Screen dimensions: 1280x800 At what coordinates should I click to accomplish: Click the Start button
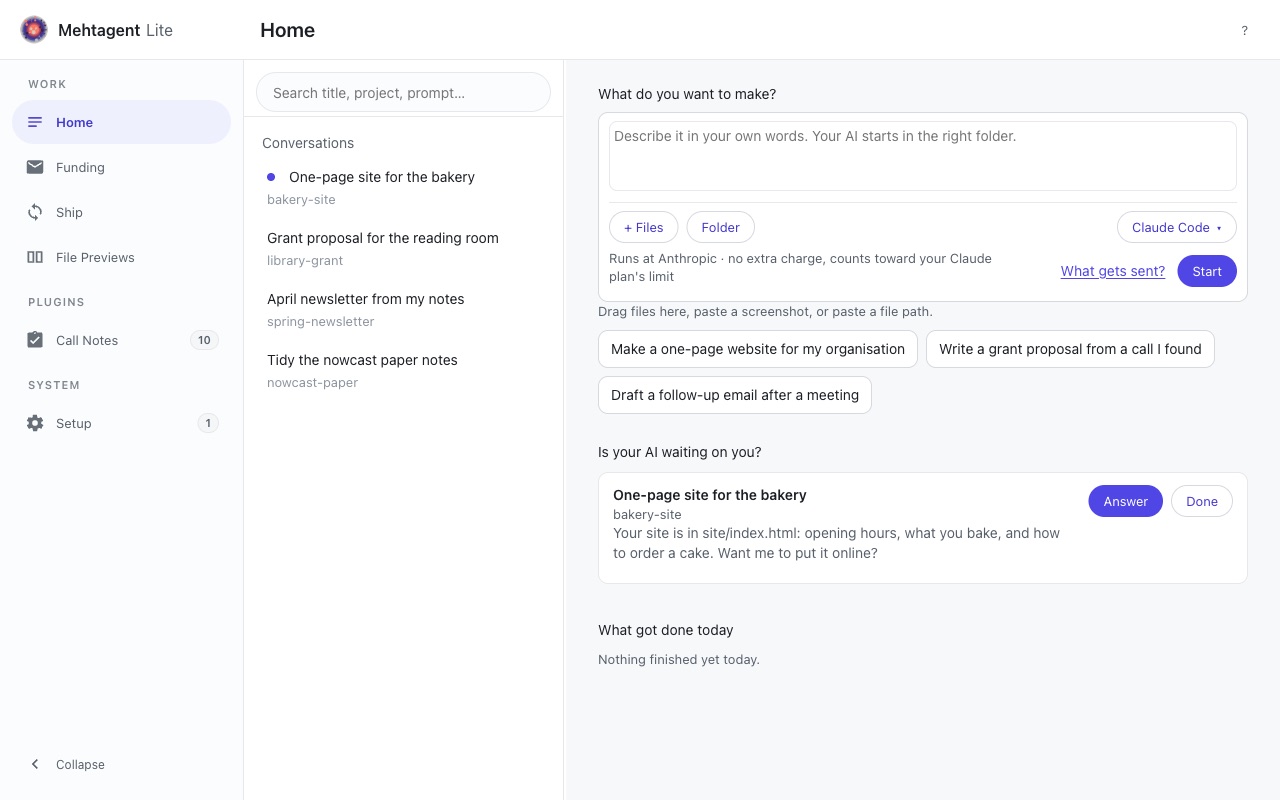pyautogui.click(x=1207, y=271)
